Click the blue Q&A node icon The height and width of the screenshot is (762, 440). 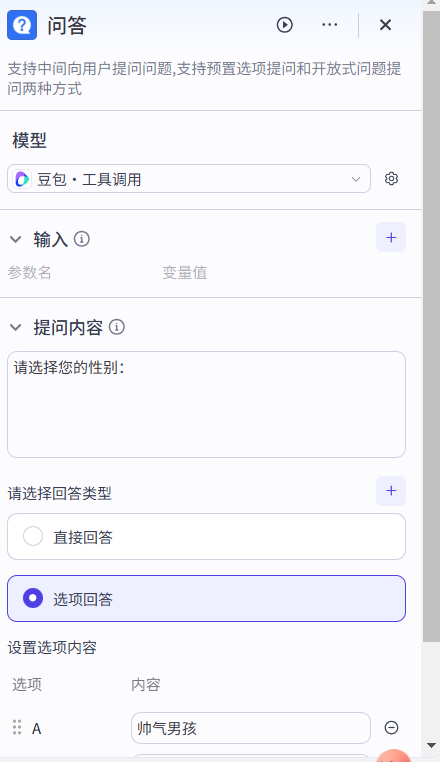point(22,25)
